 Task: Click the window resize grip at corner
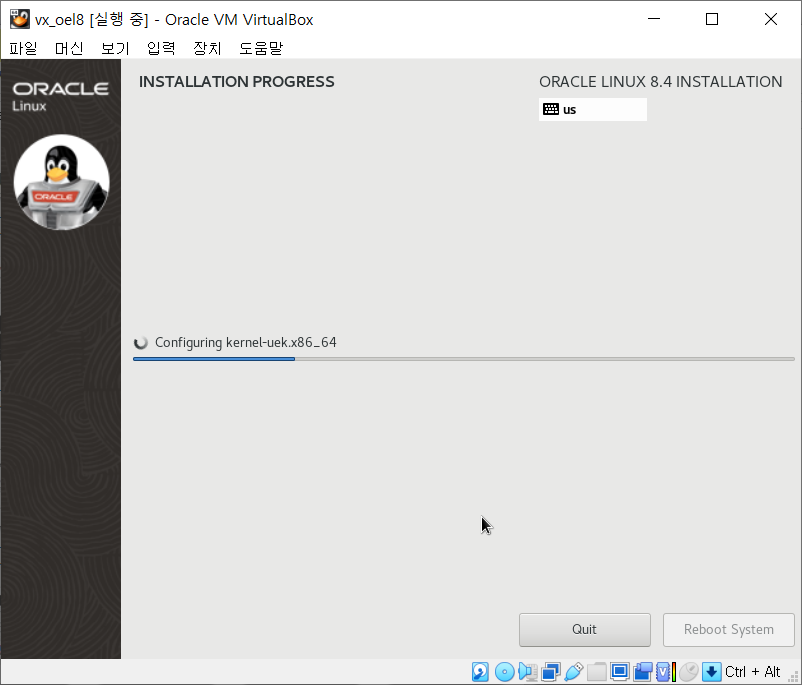coord(794,676)
